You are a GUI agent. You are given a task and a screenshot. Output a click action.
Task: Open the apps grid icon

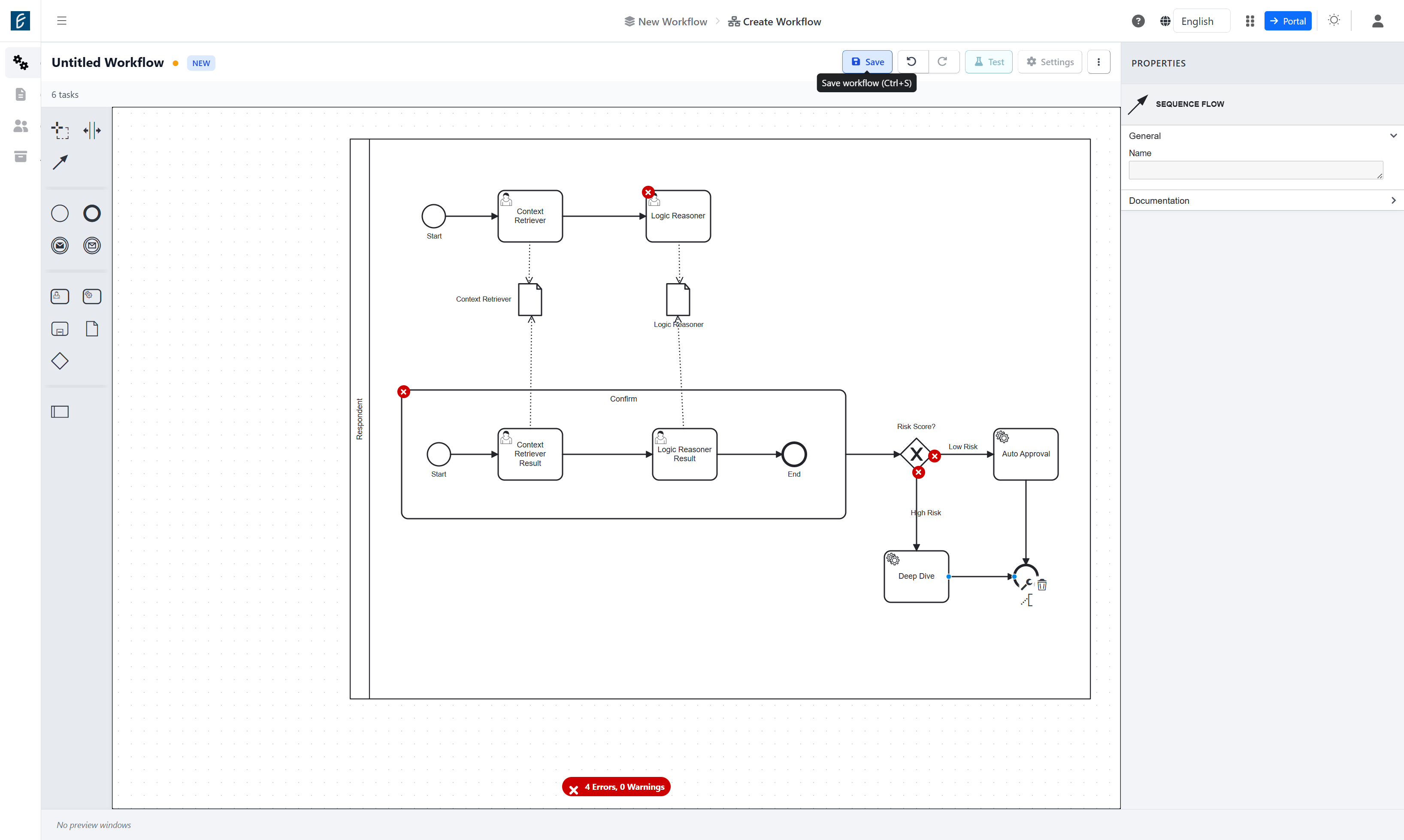pos(1250,21)
